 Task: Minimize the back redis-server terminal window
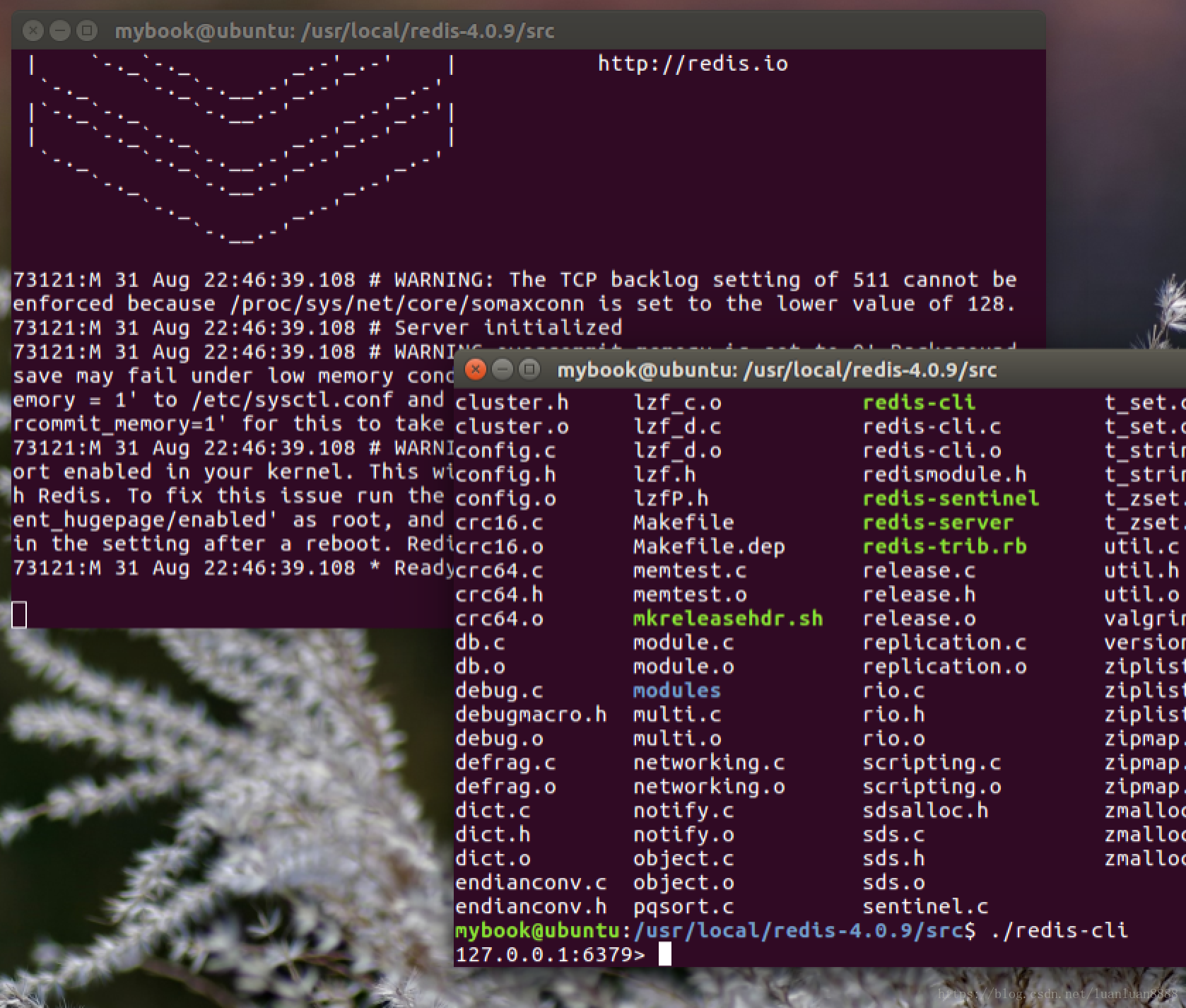click(x=60, y=30)
